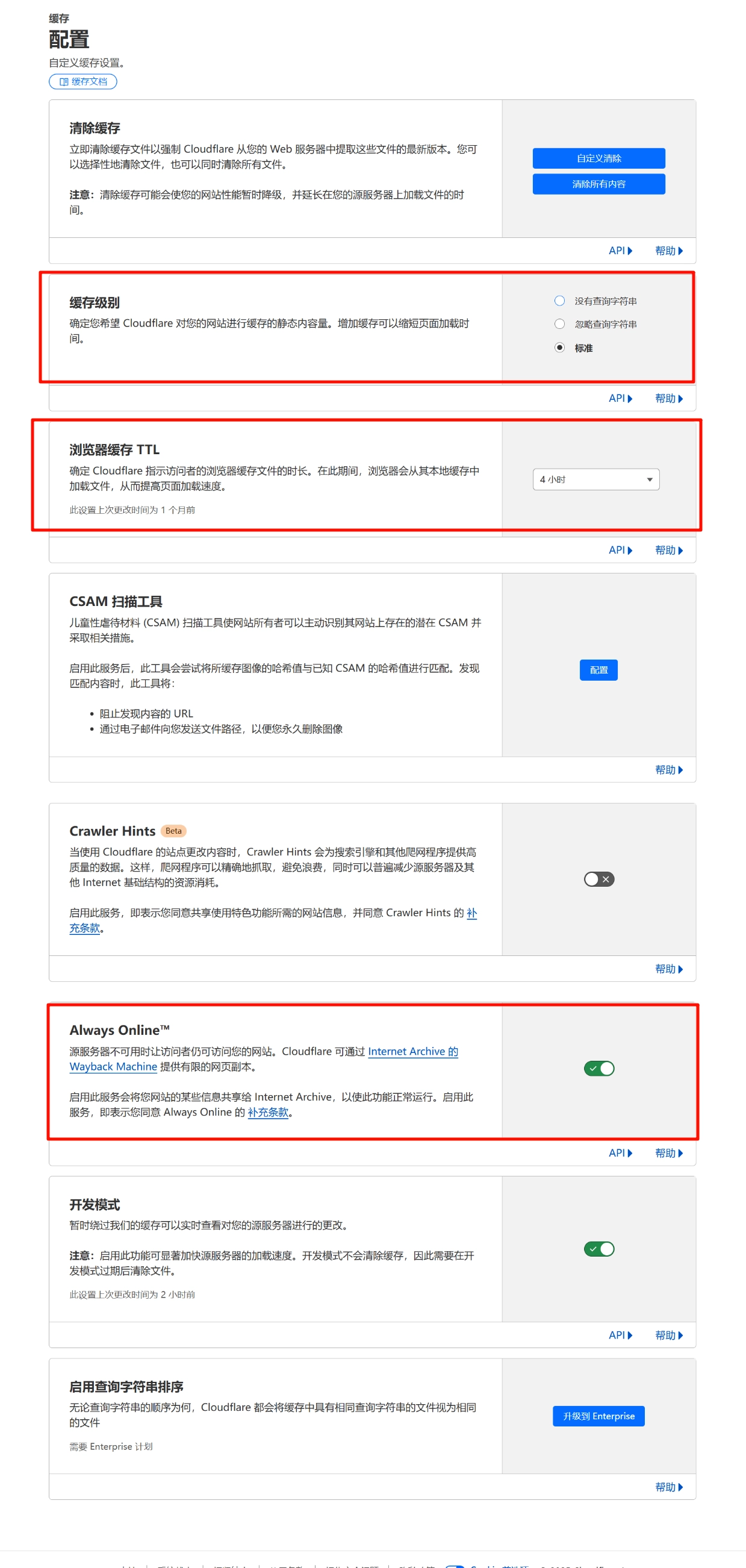746x1568 pixels.
Task: Expand 帮助 under CSAM 扫描工具
Action: 669,769
